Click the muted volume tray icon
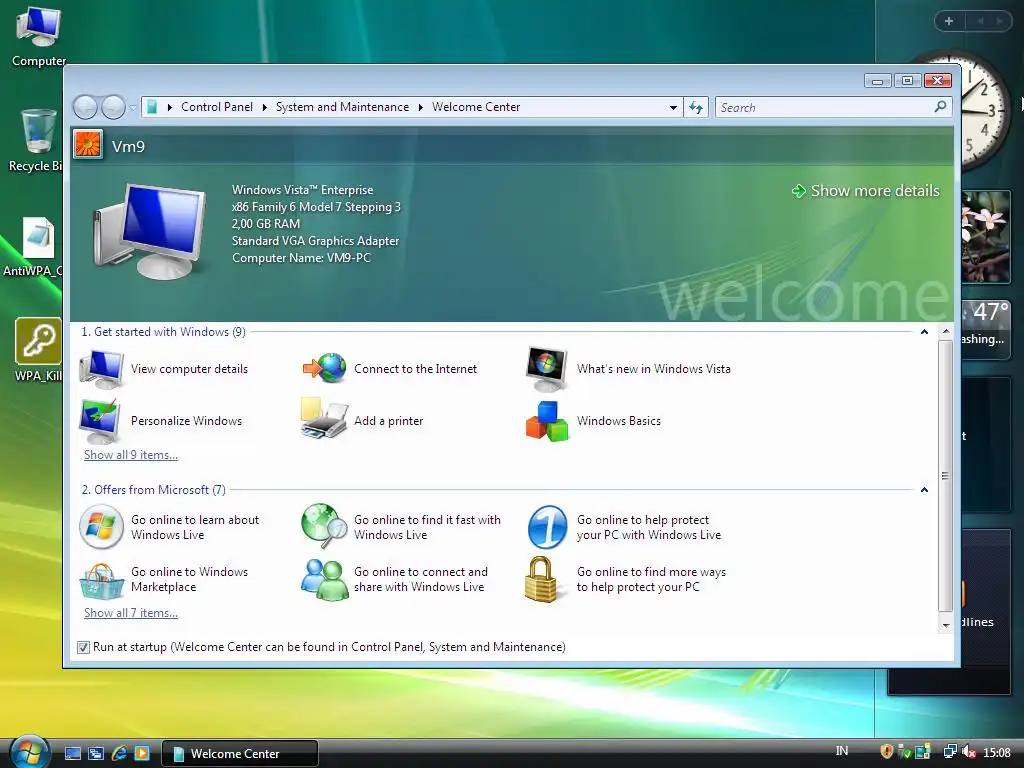This screenshot has height=768, width=1024. pyautogui.click(x=969, y=752)
